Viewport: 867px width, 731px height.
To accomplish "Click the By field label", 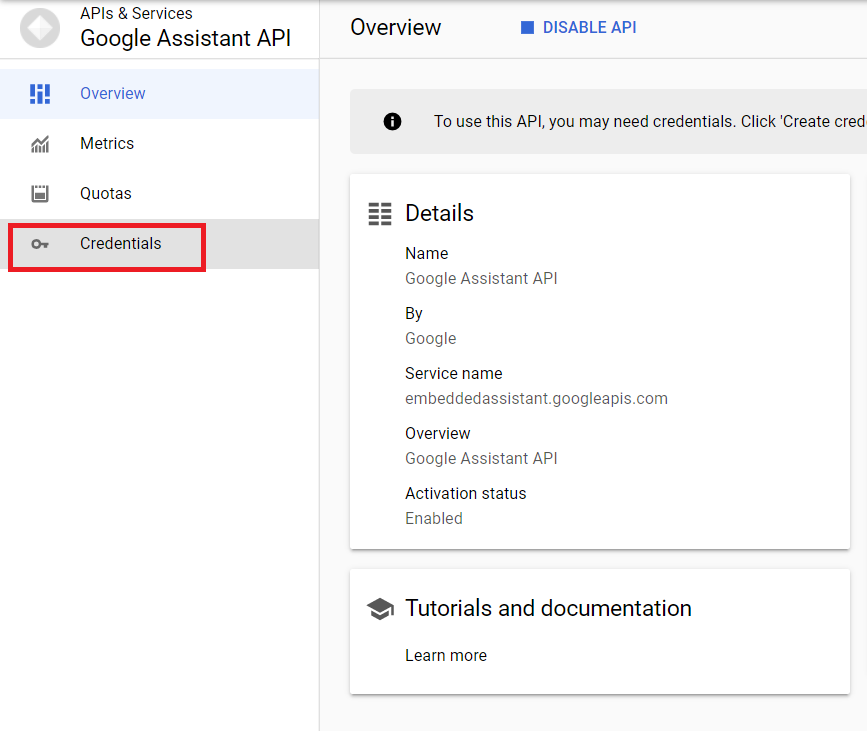I will click(x=414, y=314).
